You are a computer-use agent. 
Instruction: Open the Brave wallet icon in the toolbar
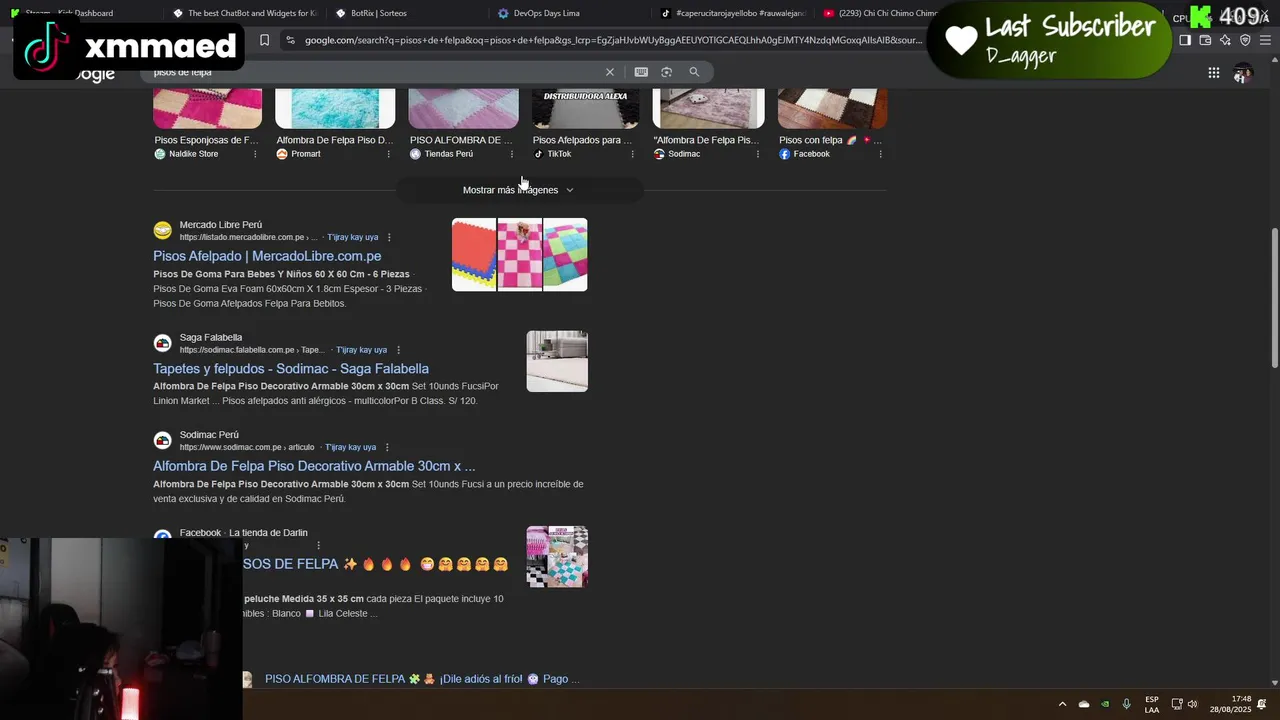pos(1205,40)
